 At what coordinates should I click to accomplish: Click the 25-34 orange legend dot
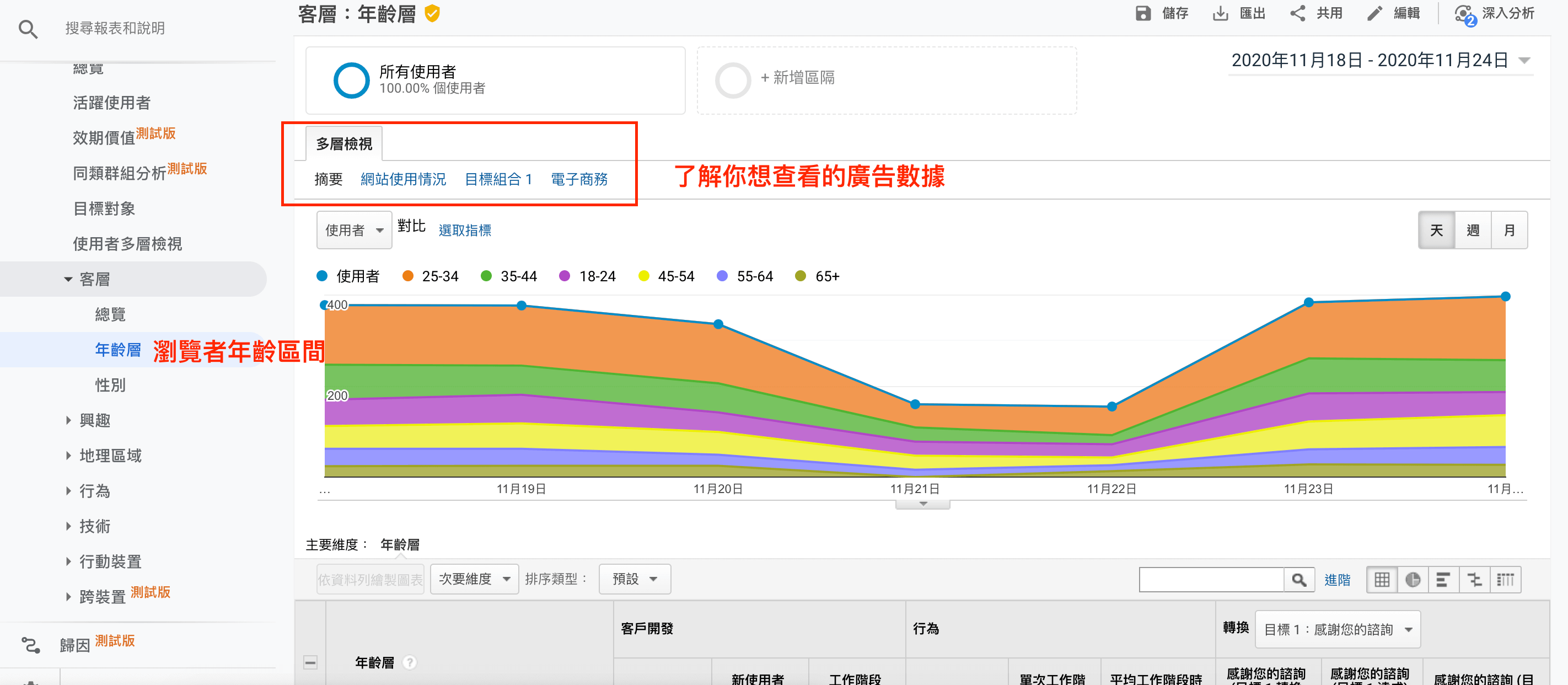(x=408, y=276)
